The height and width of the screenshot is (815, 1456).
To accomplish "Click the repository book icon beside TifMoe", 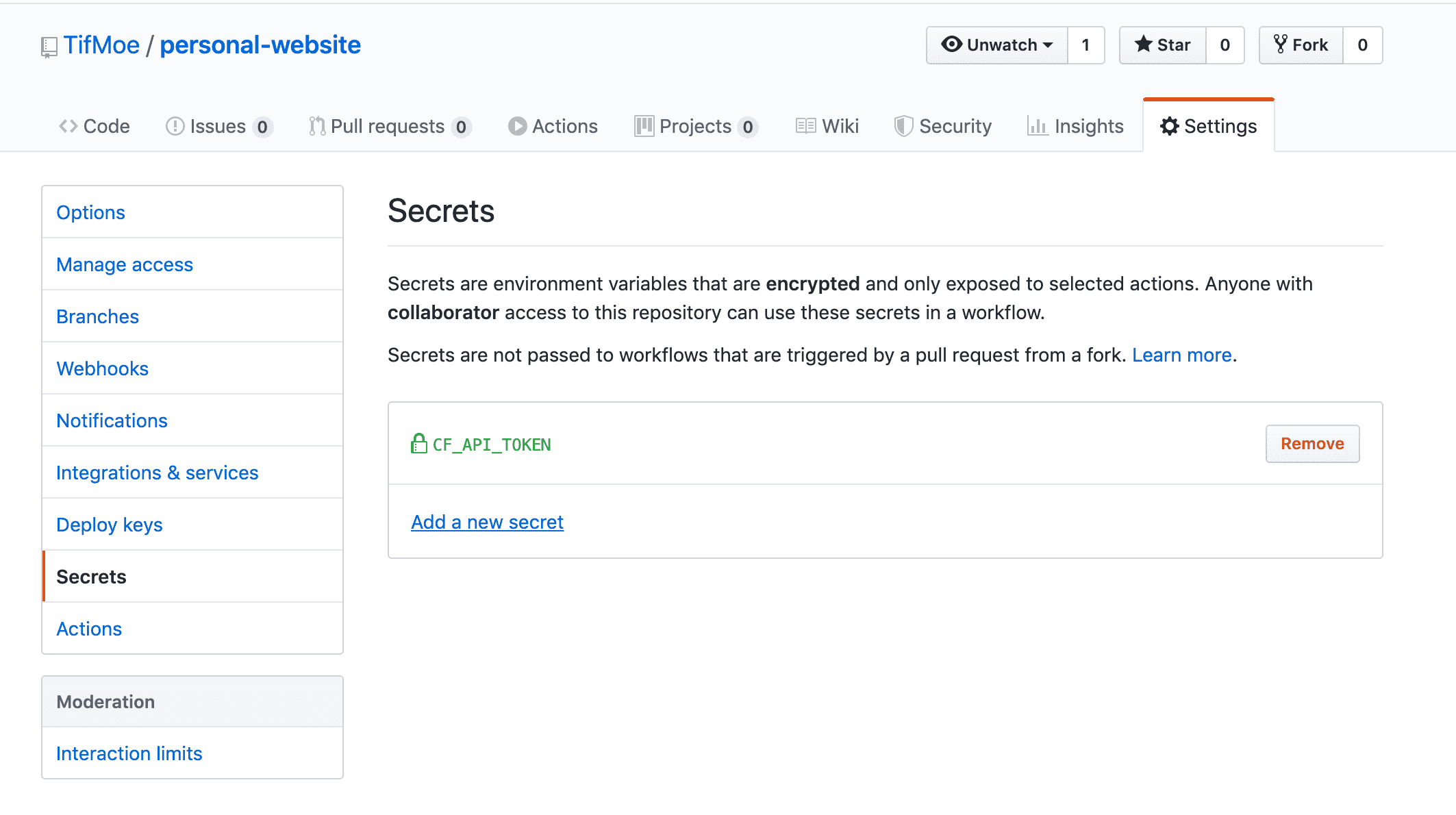I will [x=49, y=47].
